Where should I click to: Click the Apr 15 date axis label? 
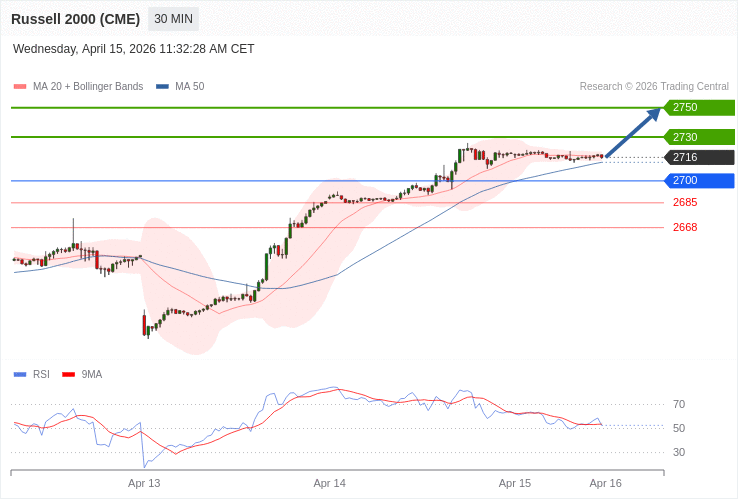coord(515,483)
